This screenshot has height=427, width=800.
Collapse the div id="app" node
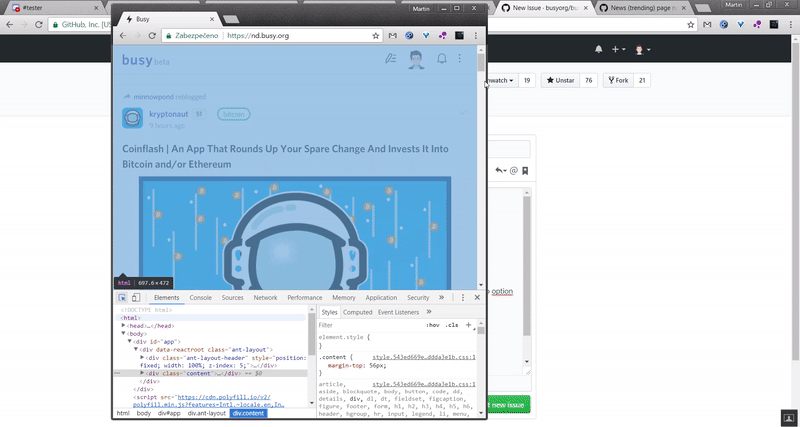(x=130, y=341)
